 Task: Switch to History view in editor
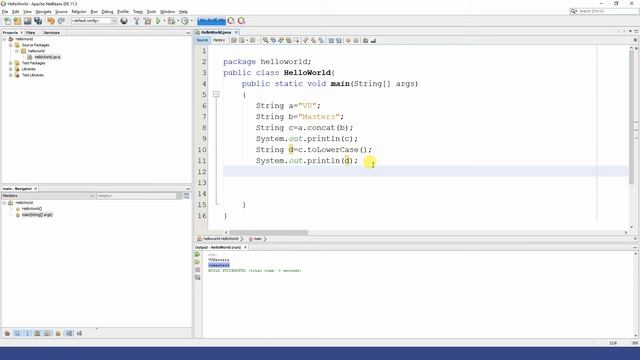[x=219, y=40]
